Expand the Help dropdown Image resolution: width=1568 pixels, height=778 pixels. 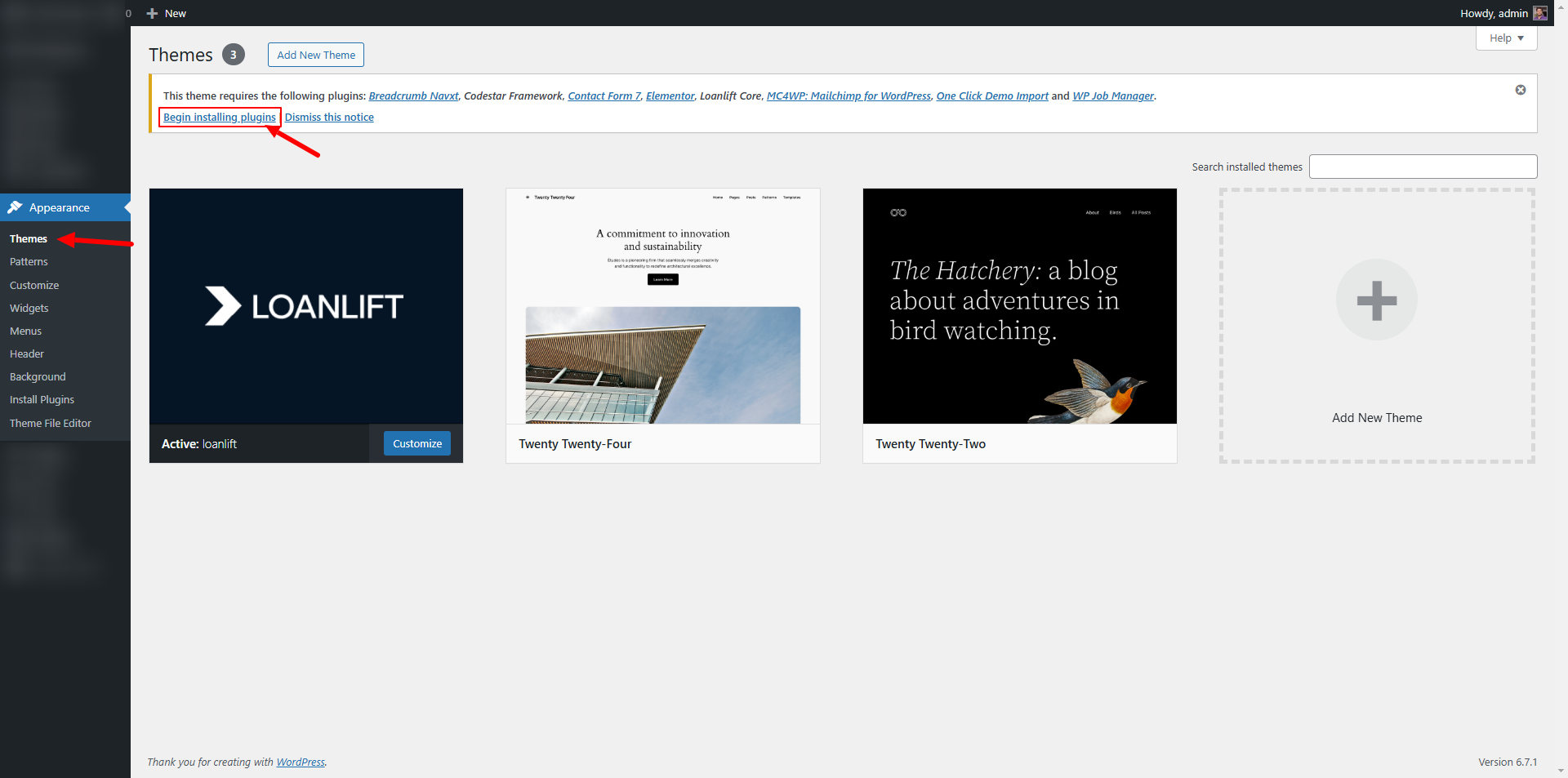(x=1506, y=38)
